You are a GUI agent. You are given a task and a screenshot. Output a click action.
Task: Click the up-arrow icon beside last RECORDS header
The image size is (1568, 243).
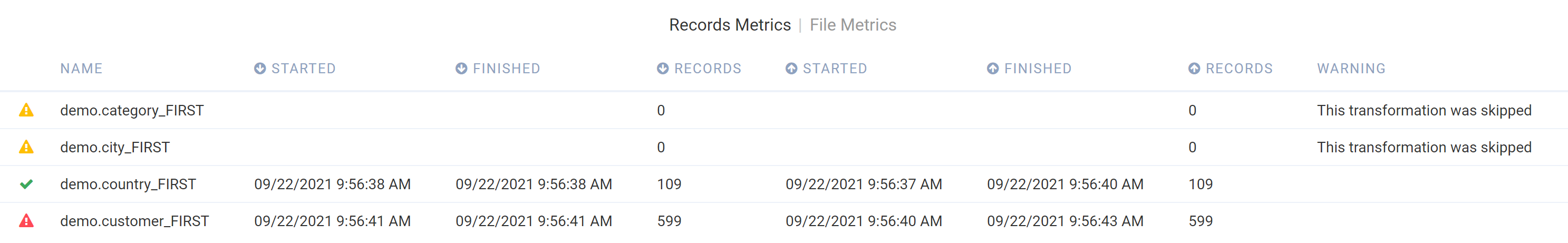pos(1194,69)
